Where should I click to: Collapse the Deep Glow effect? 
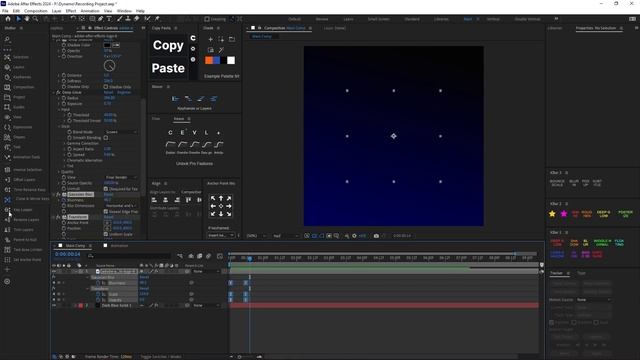tap(53, 93)
